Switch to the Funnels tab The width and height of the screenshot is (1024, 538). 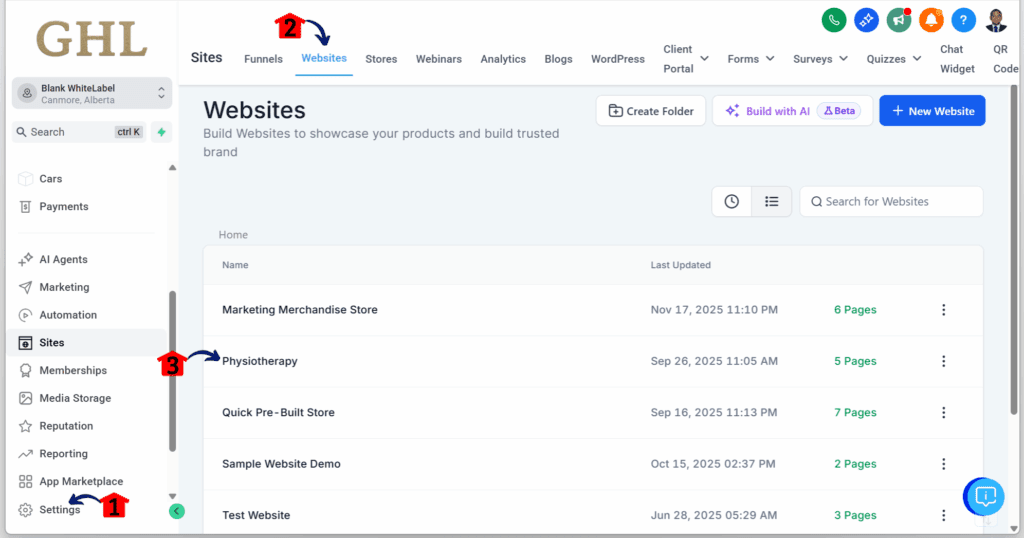coord(263,59)
